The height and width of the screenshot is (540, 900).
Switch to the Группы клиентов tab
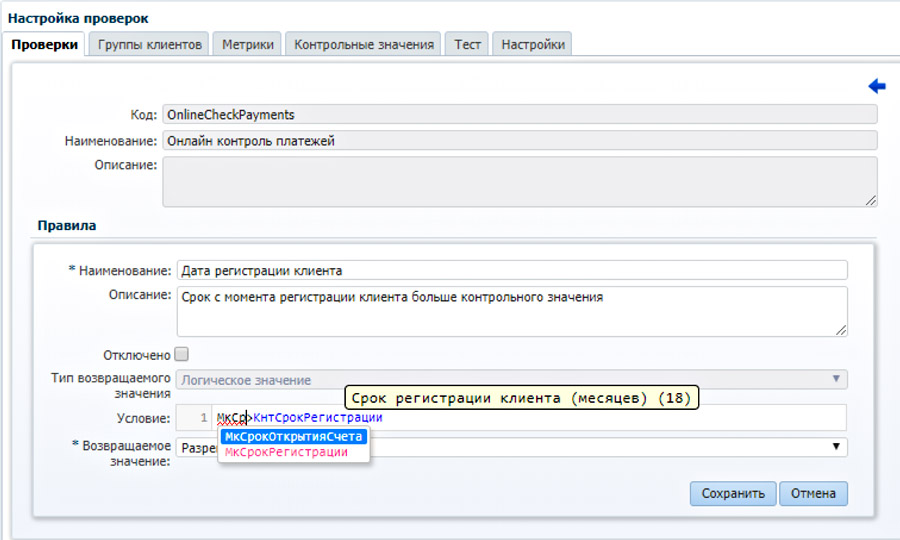(x=150, y=45)
